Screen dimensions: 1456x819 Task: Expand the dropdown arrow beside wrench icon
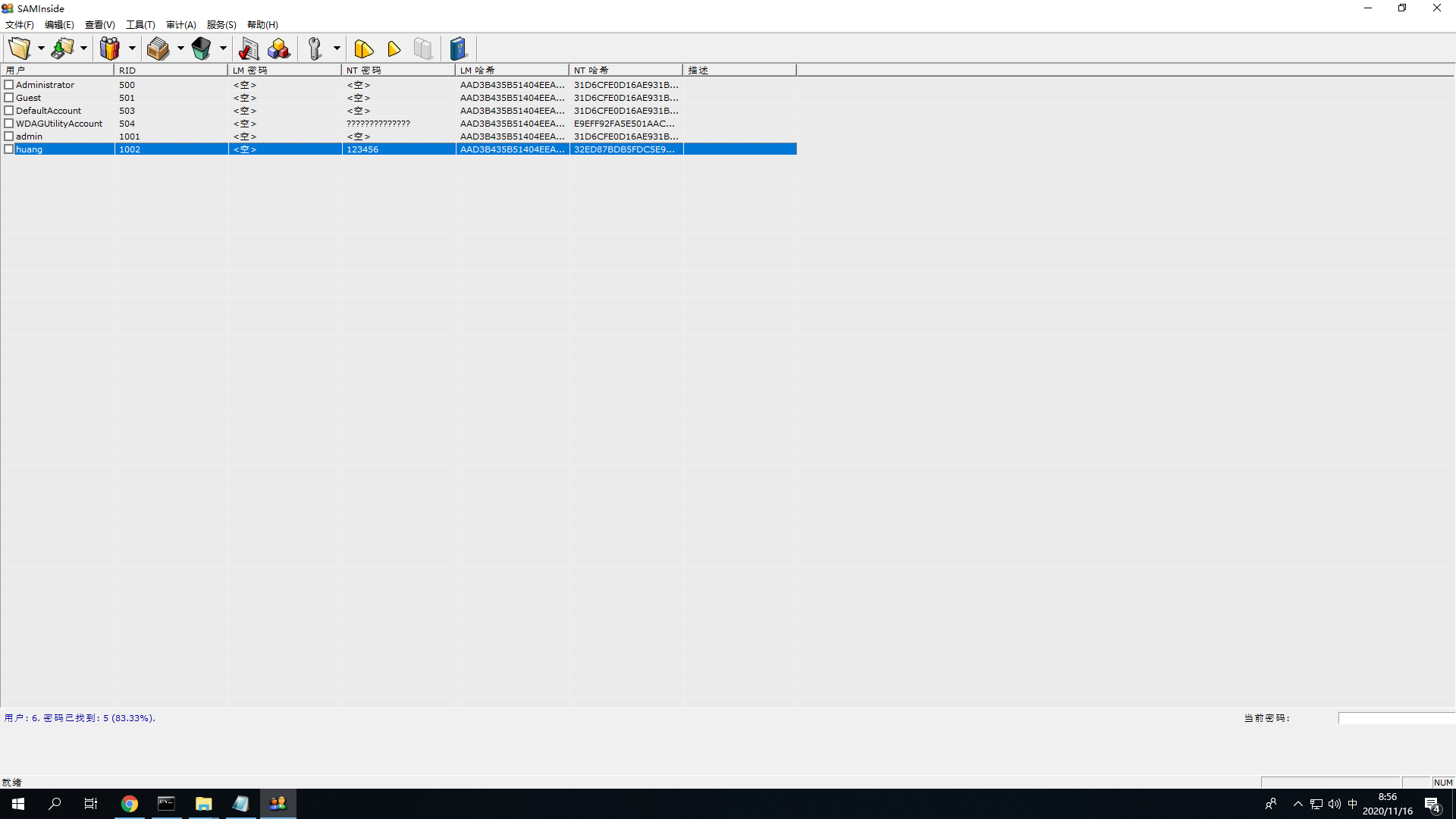pos(337,49)
